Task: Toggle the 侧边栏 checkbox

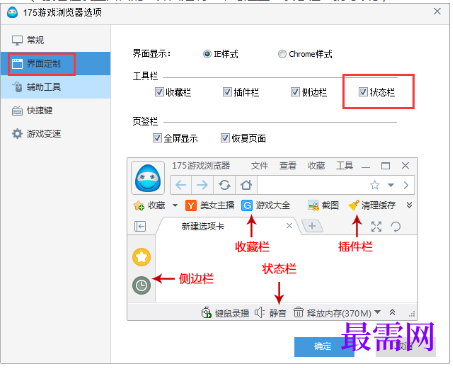Action: [x=295, y=92]
